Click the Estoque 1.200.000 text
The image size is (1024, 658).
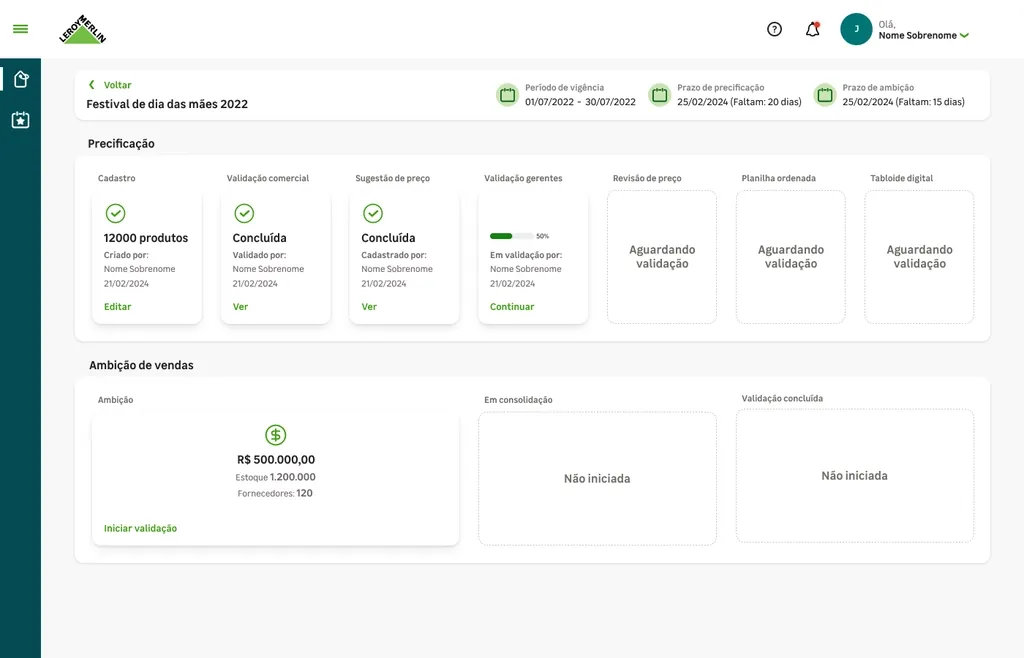coord(276,477)
